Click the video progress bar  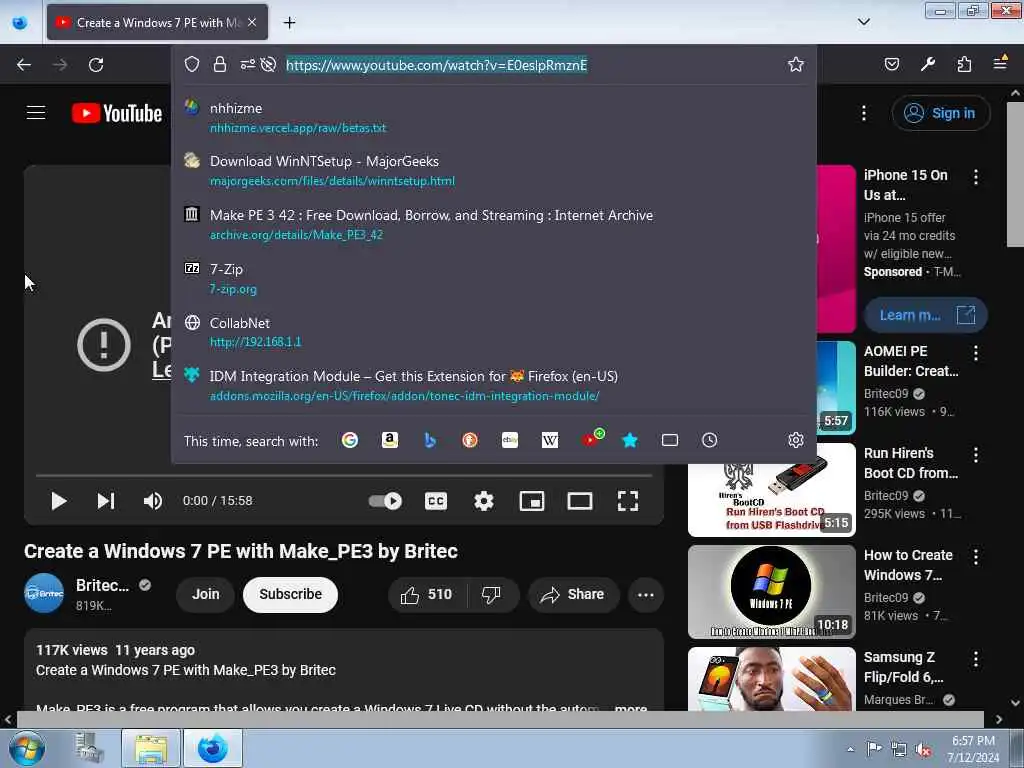pyautogui.click(x=344, y=475)
